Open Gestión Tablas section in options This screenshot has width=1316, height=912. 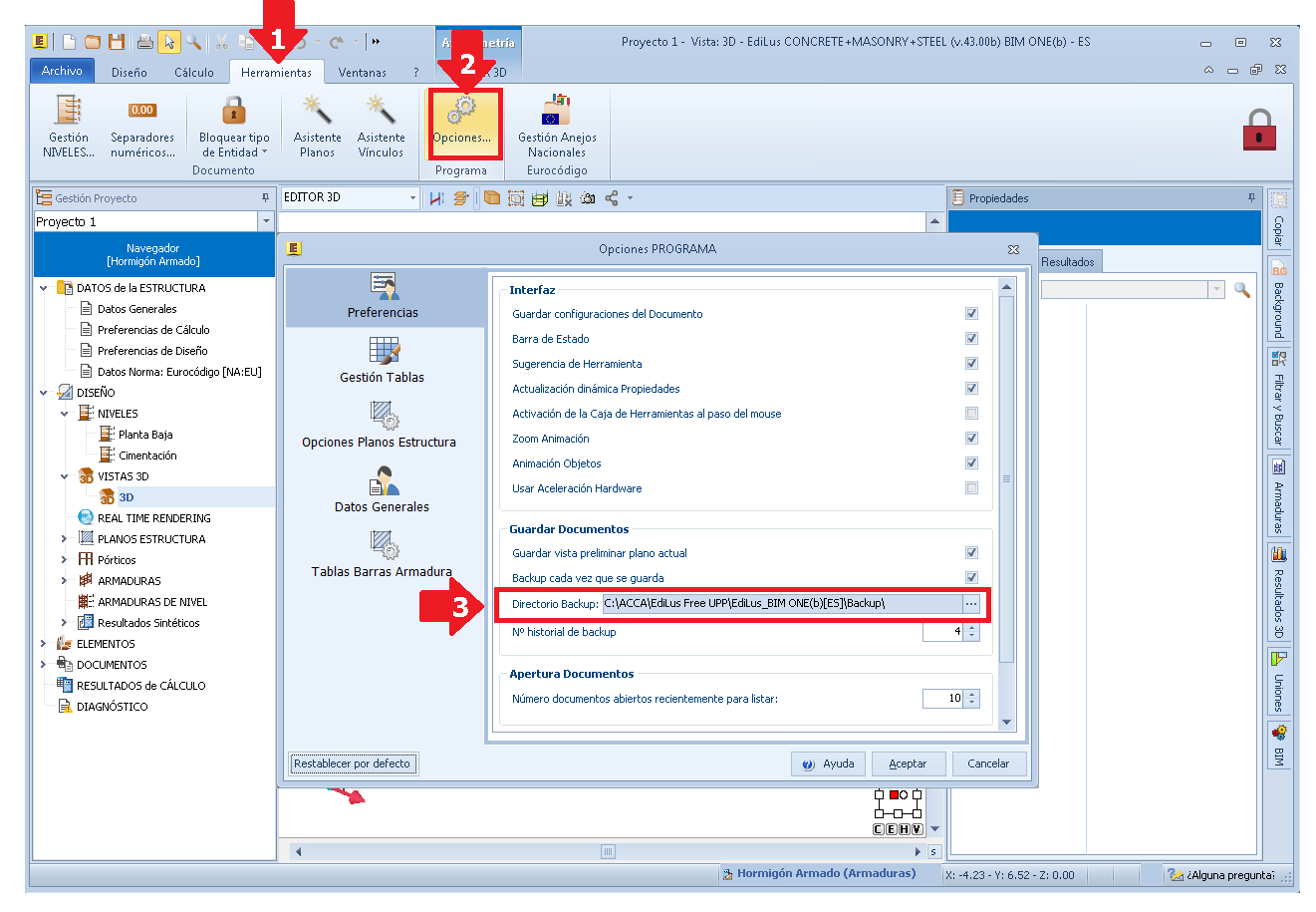point(382,360)
